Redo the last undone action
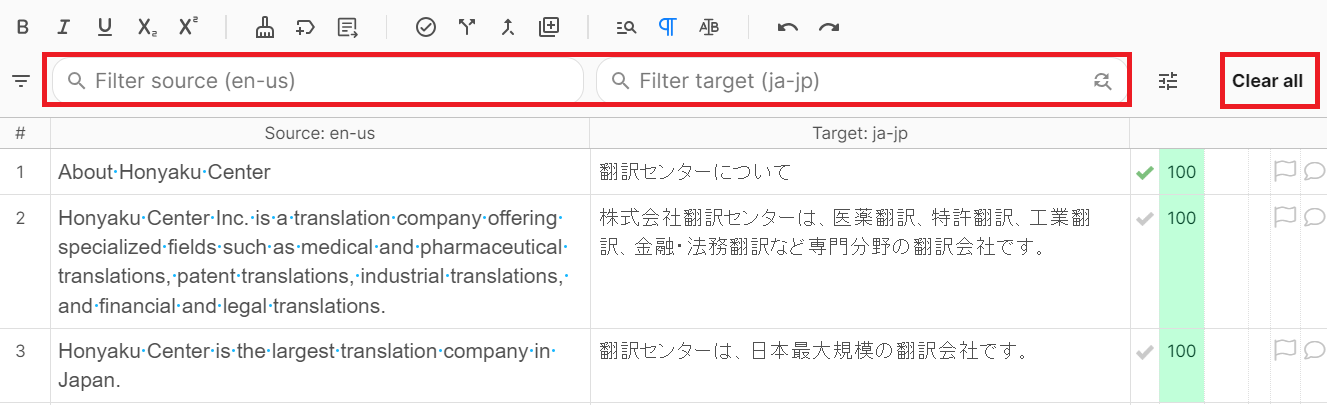Screen dimensions: 1327x405 829,27
